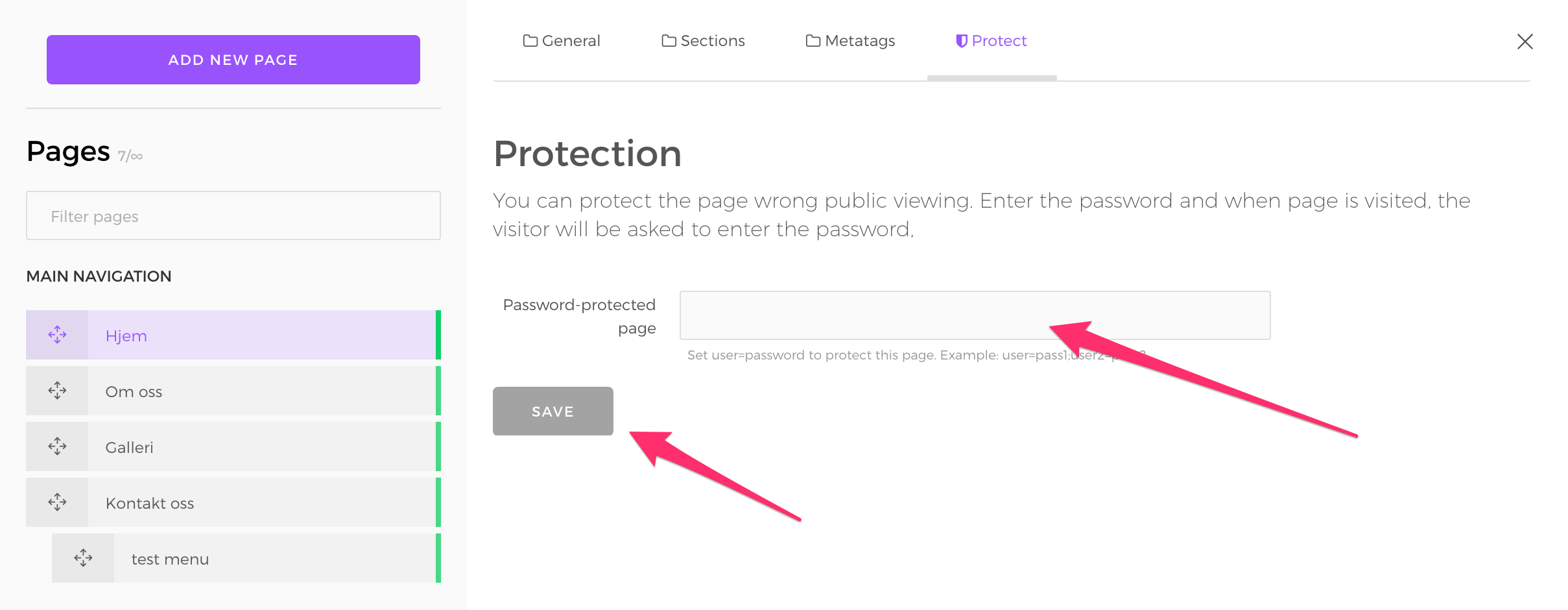Click the move handle icon for Hjem
The image size is (1568, 610).
[x=57, y=335]
